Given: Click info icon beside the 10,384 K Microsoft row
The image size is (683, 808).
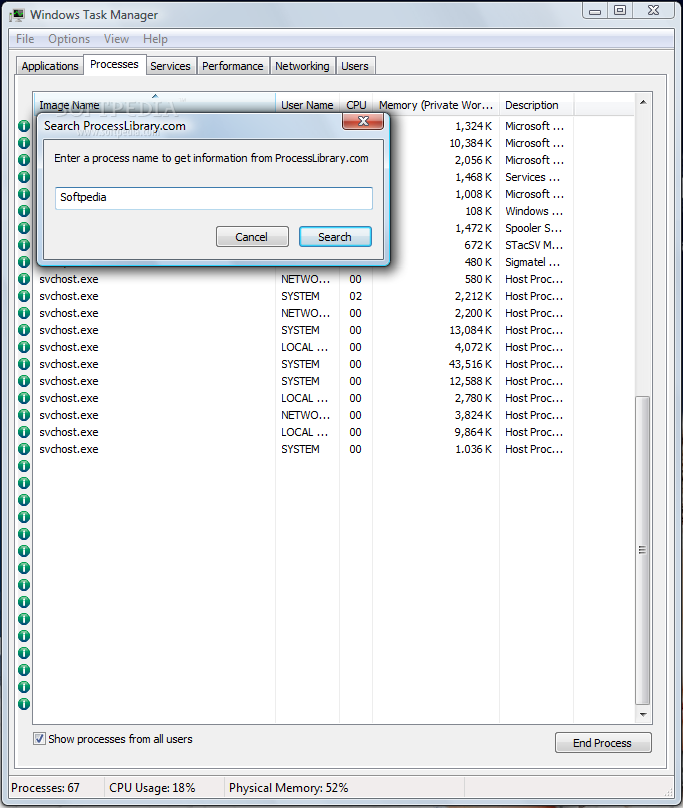Looking at the screenshot, I should coord(24,143).
